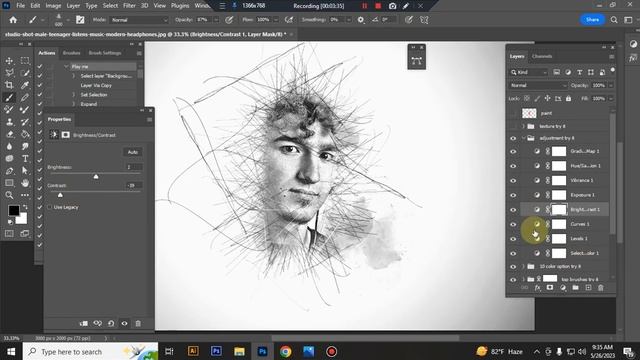
Task: Open the File menu
Action: [20, 6]
